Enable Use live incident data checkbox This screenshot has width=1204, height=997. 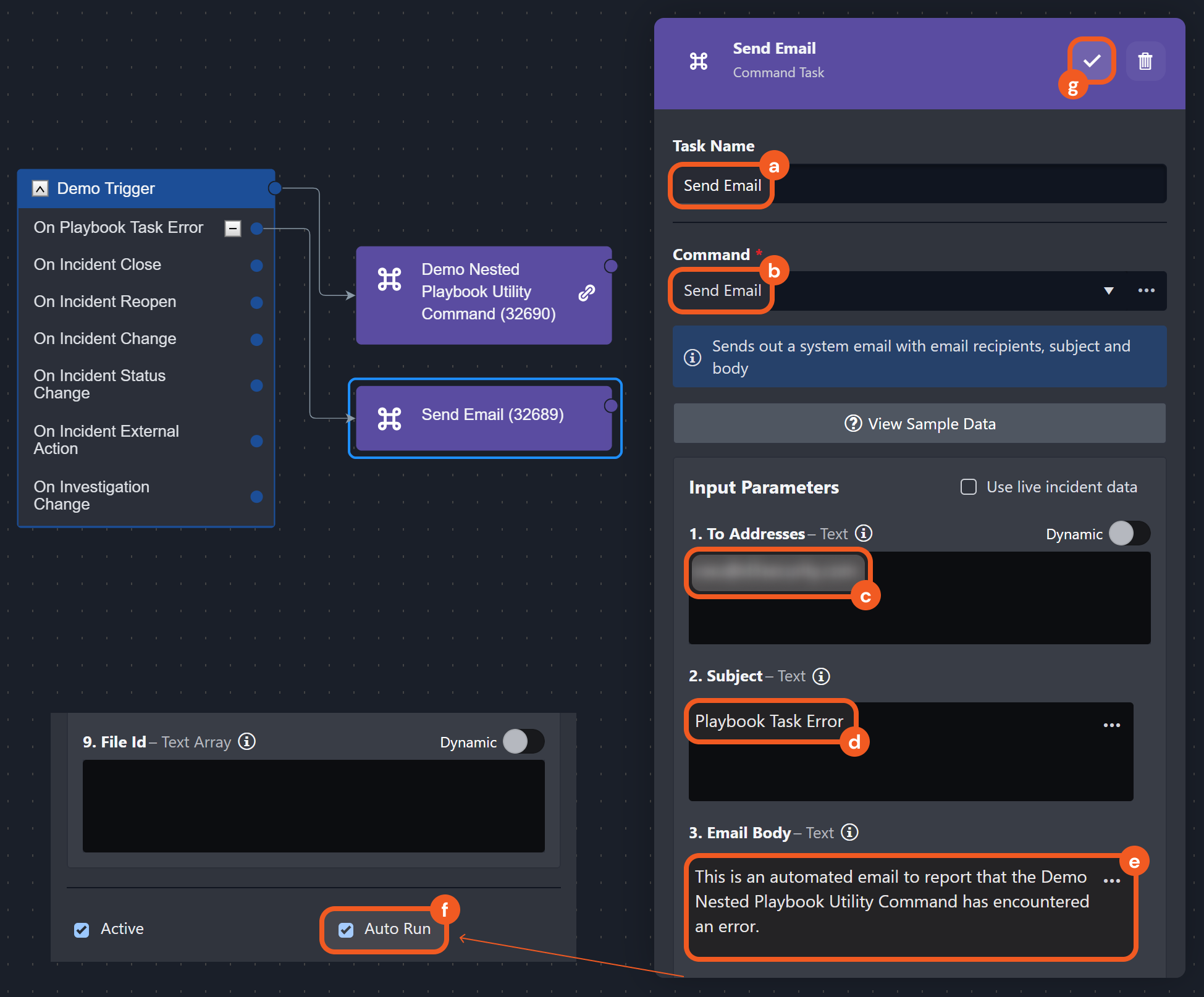click(969, 487)
